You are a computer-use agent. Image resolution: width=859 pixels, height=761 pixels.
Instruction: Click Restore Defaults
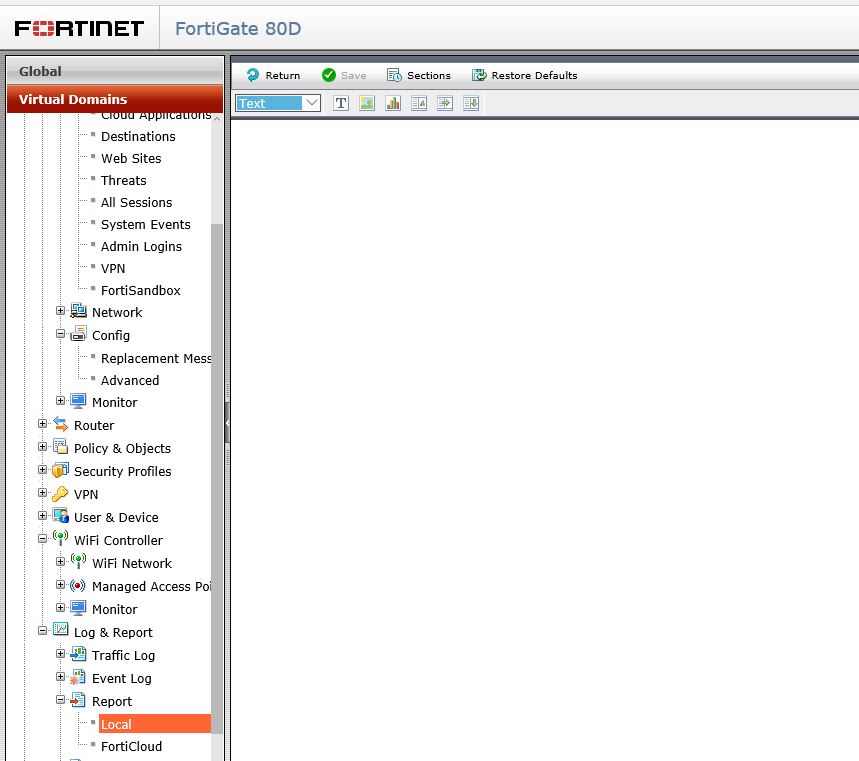[524, 75]
